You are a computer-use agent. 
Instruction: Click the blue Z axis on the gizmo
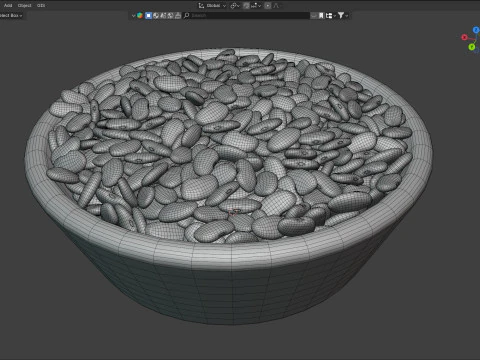click(x=477, y=30)
